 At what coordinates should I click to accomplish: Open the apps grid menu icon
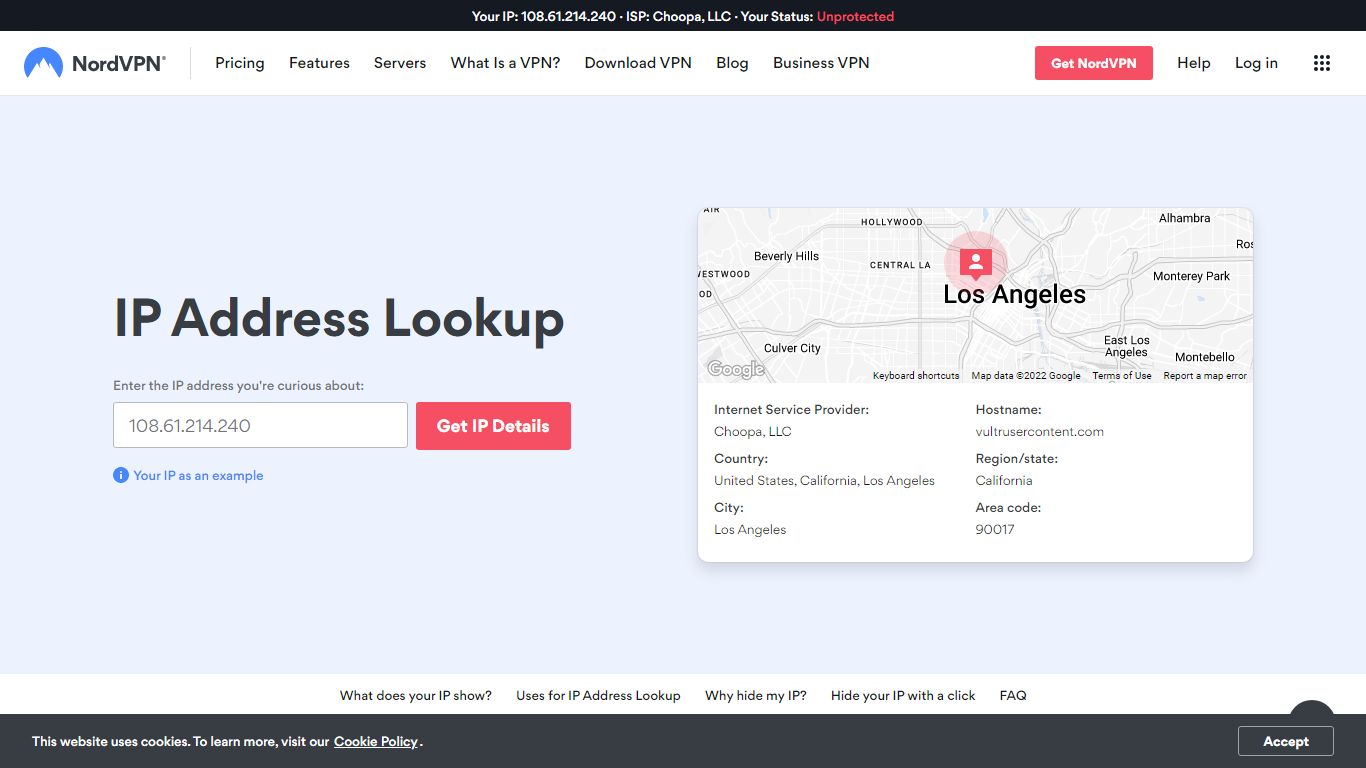tap(1322, 63)
